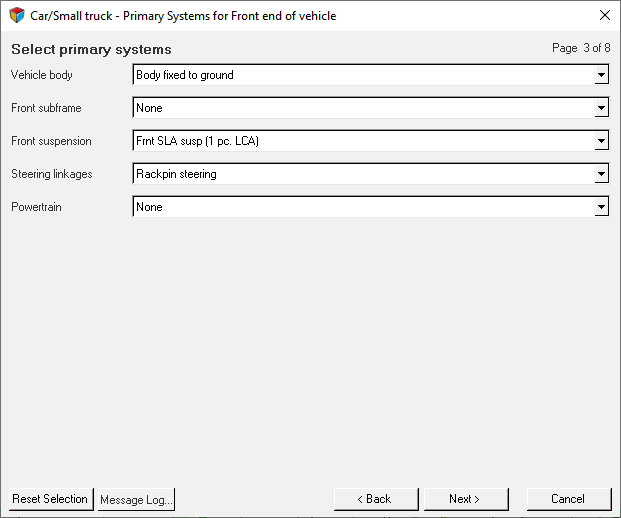Select the 'Frnt SLA susp (1 pc. LCA)' field
This screenshot has height=518, width=621.
[362, 141]
